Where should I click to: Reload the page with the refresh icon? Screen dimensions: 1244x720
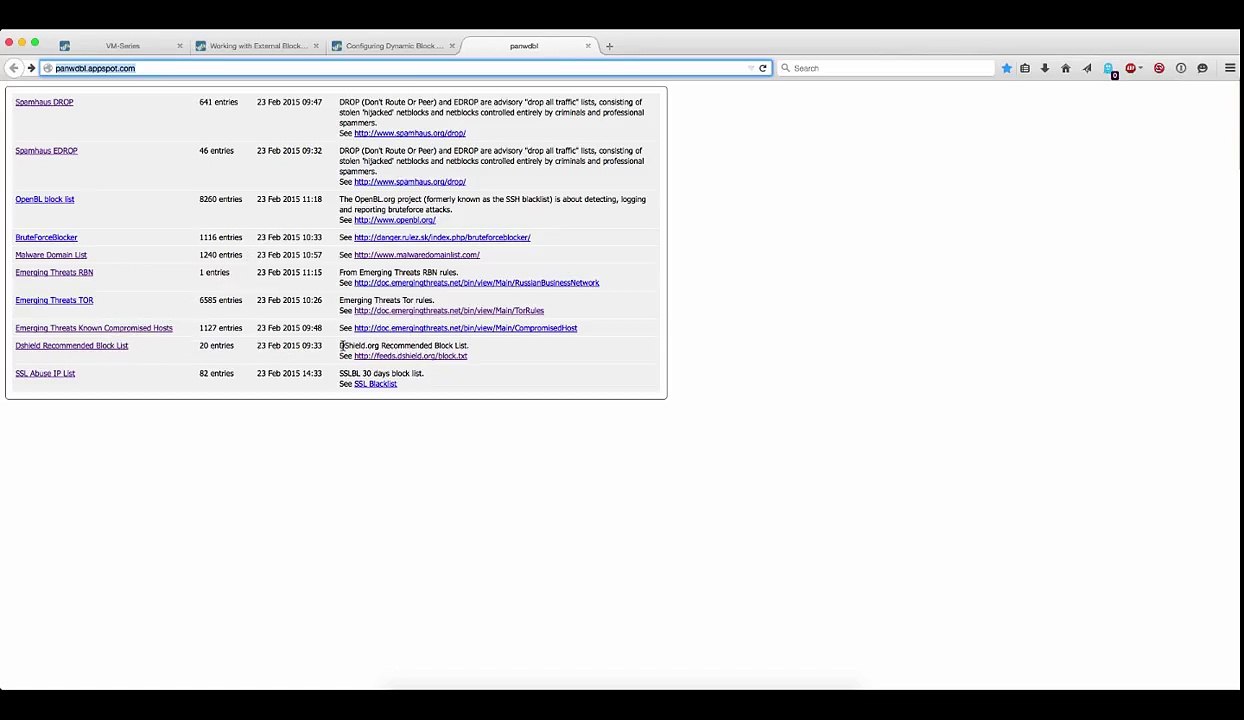point(763,68)
